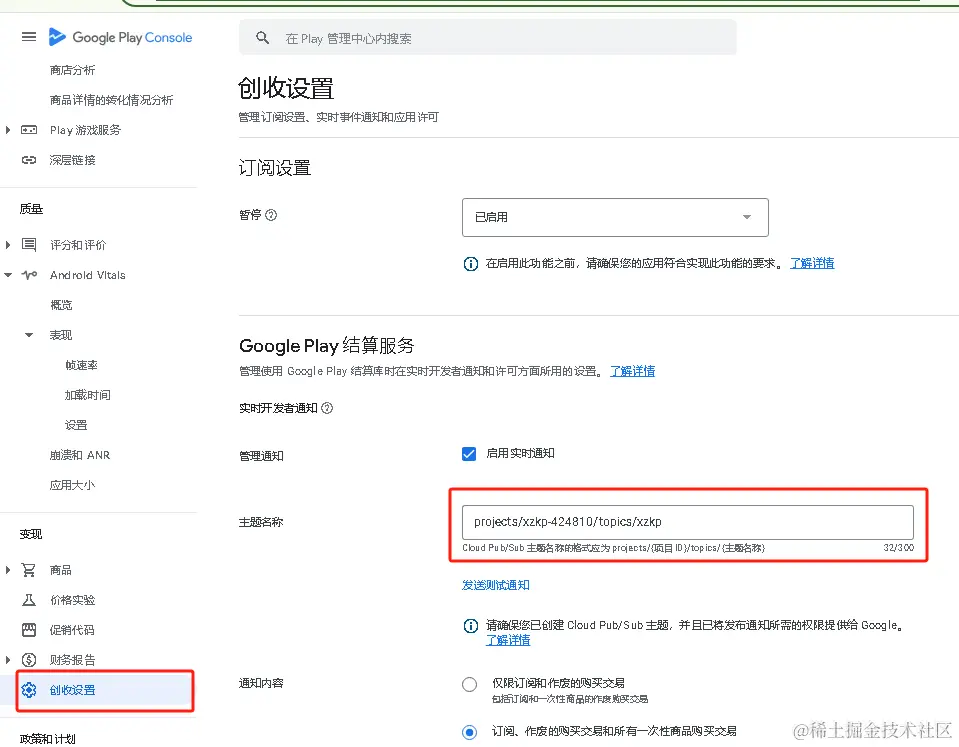Click the 发送测试通知 link

click(x=495, y=585)
